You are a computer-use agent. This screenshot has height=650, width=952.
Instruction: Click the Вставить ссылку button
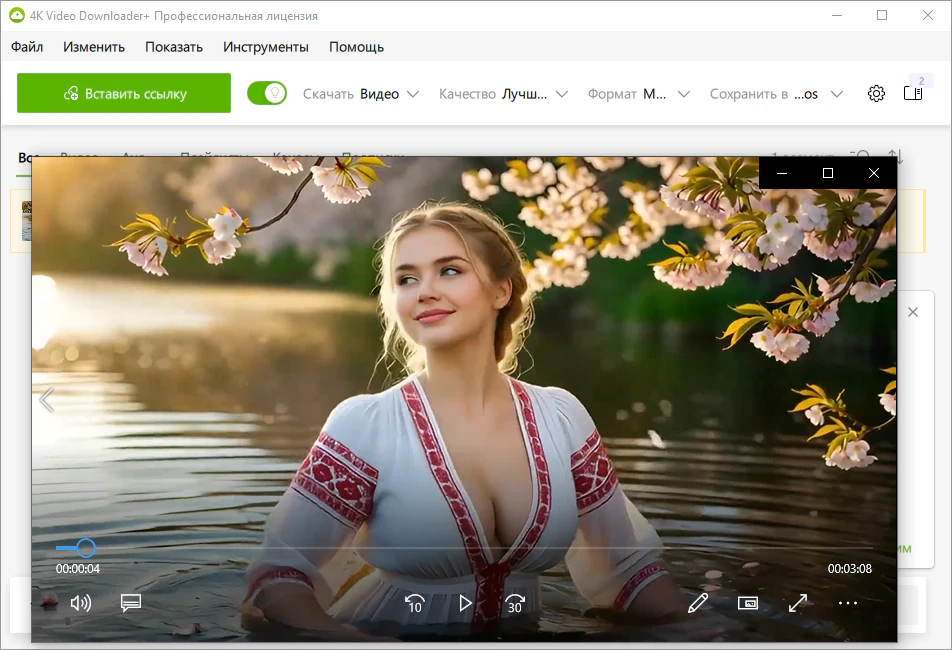pyautogui.click(x=124, y=93)
